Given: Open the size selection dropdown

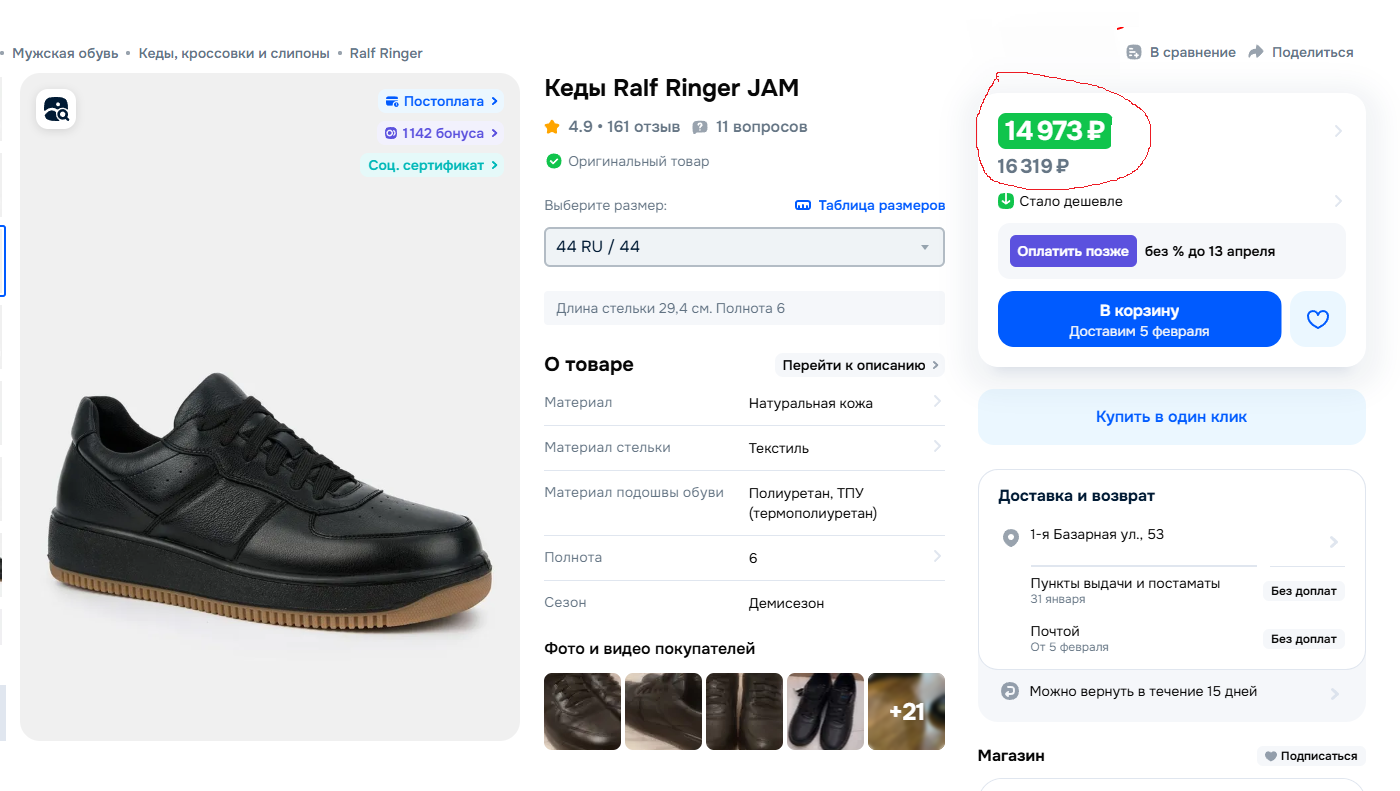Looking at the screenshot, I should tap(744, 247).
